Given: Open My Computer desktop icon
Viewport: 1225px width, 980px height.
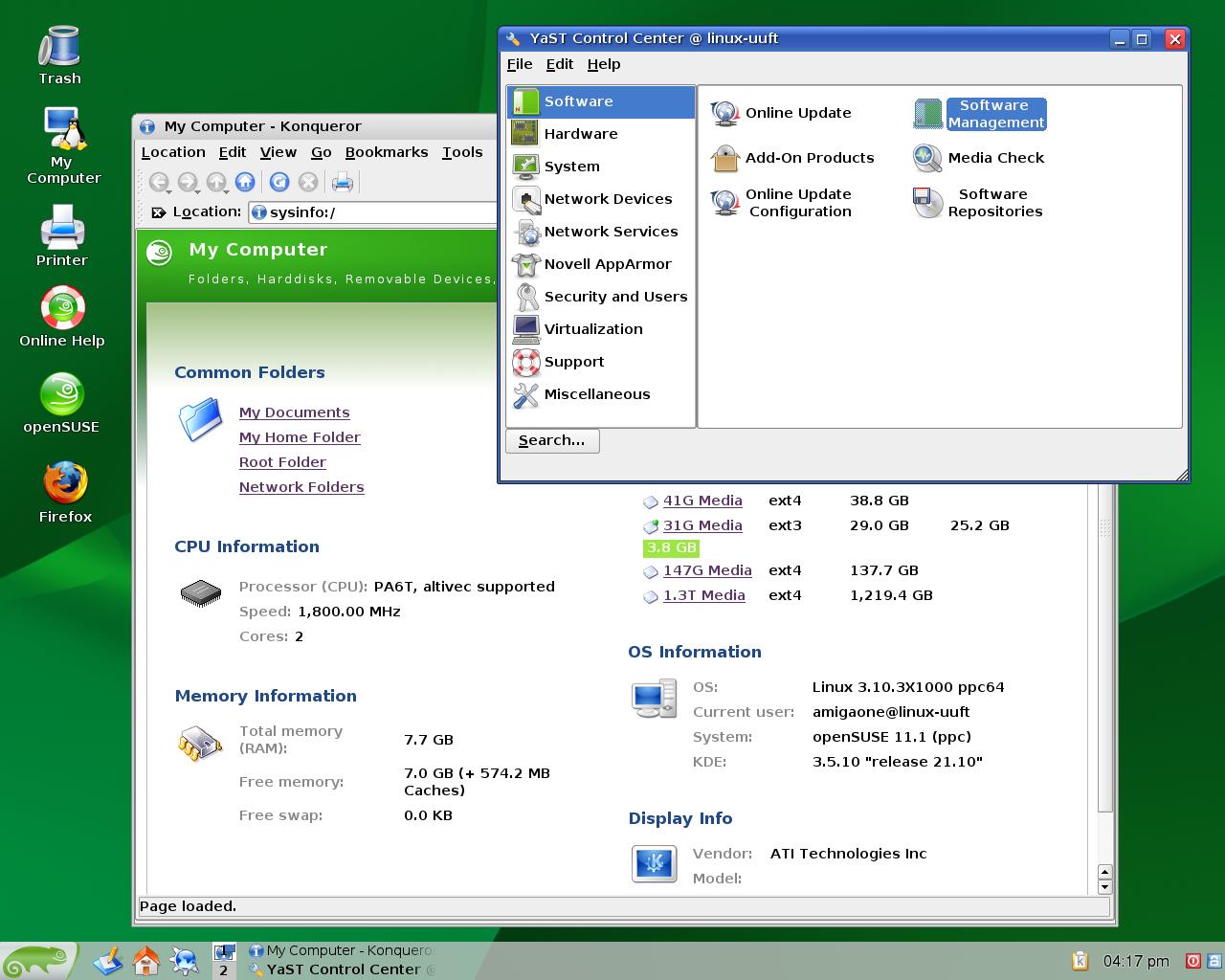Looking at the screenshot, I should coord(63,145).
